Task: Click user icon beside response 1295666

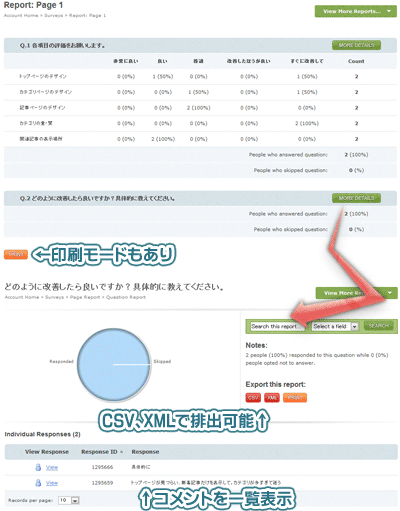Action: 38,467
